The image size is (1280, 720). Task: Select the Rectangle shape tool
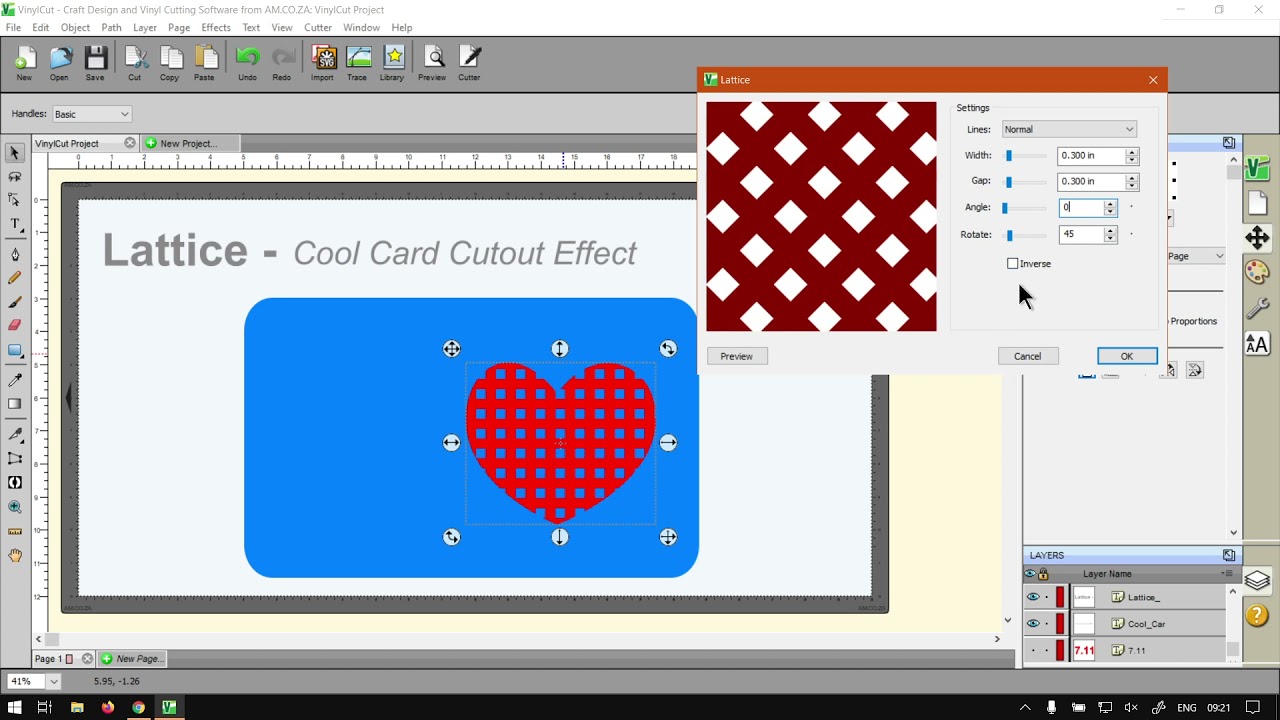click(x=15, y=351)
